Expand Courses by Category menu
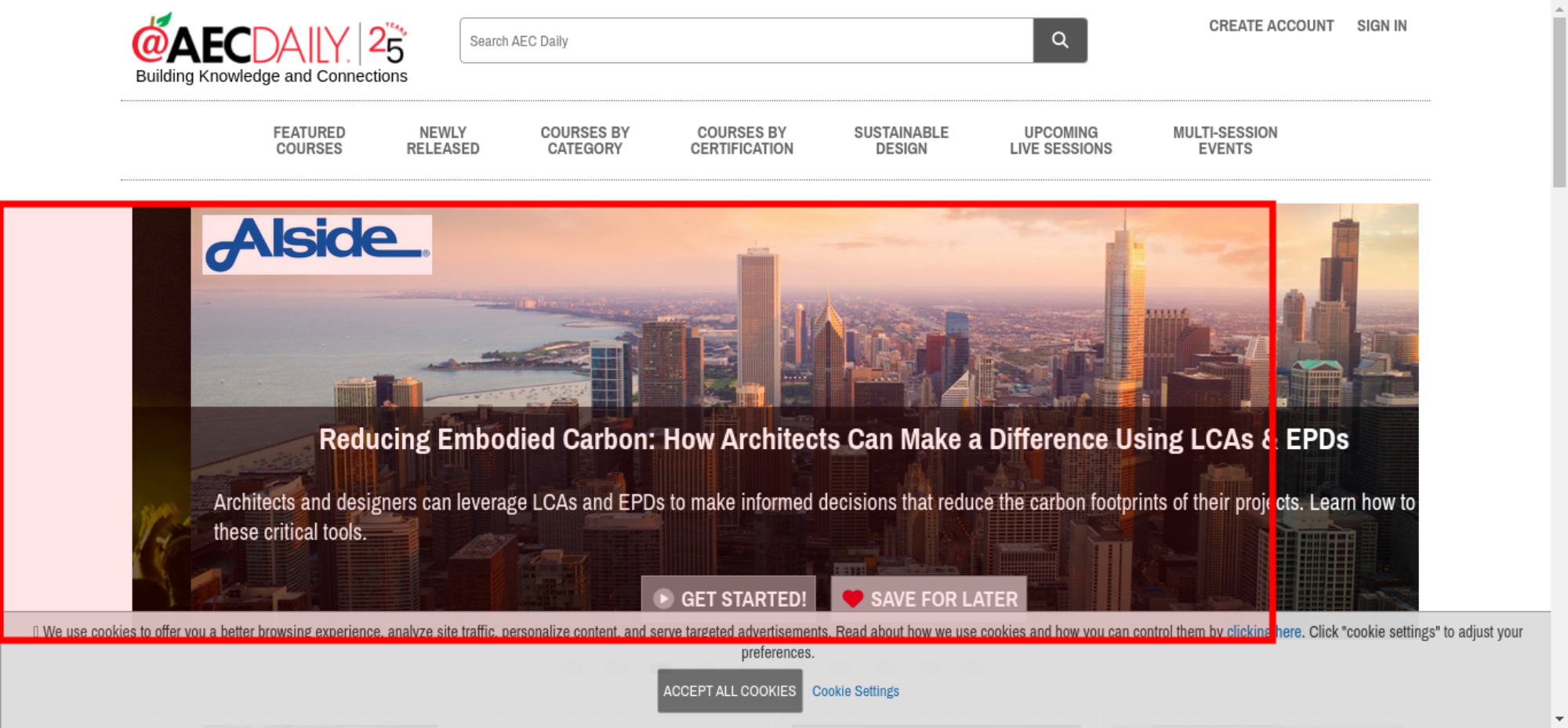1568x728 pixels. point(585,141)
